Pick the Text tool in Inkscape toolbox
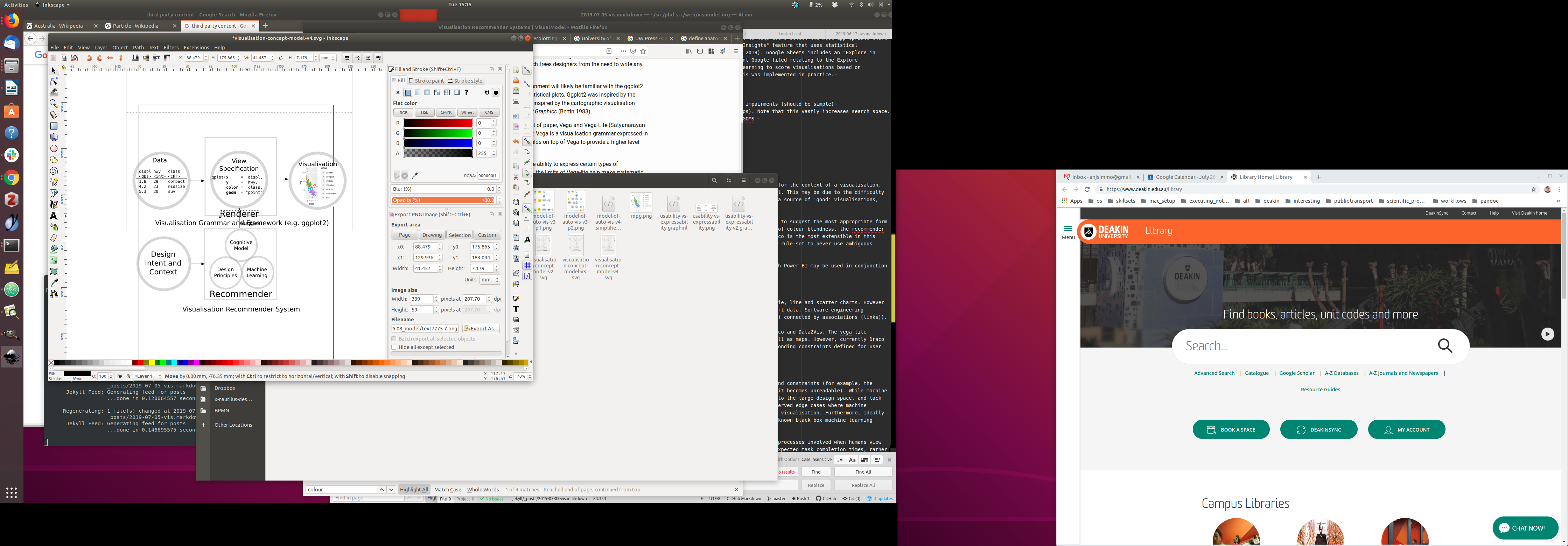 pos(54,216)
